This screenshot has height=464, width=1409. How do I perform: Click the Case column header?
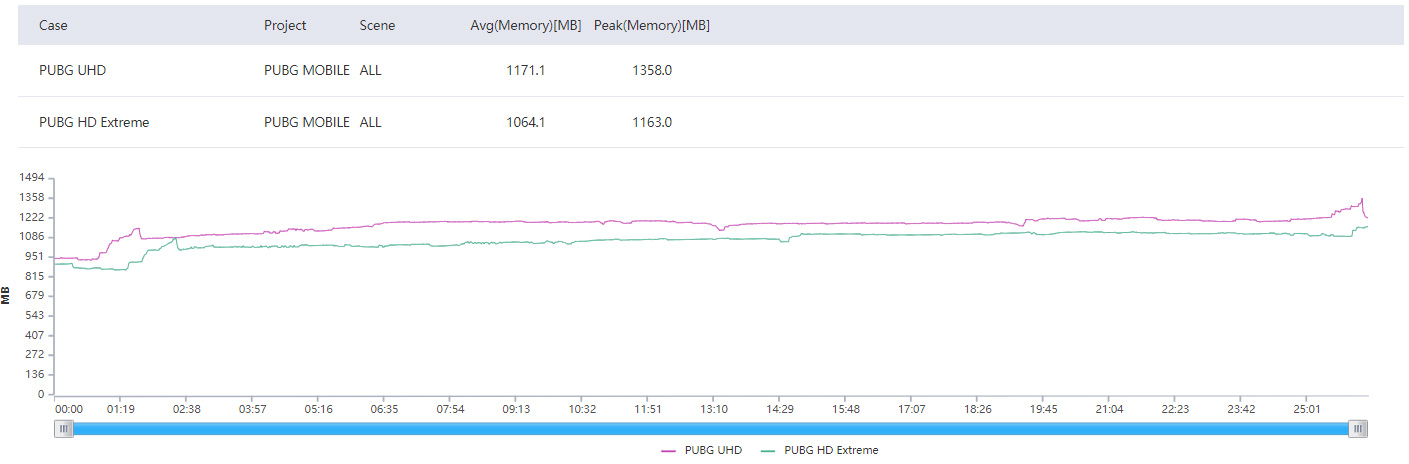click(x=53, y=26)
